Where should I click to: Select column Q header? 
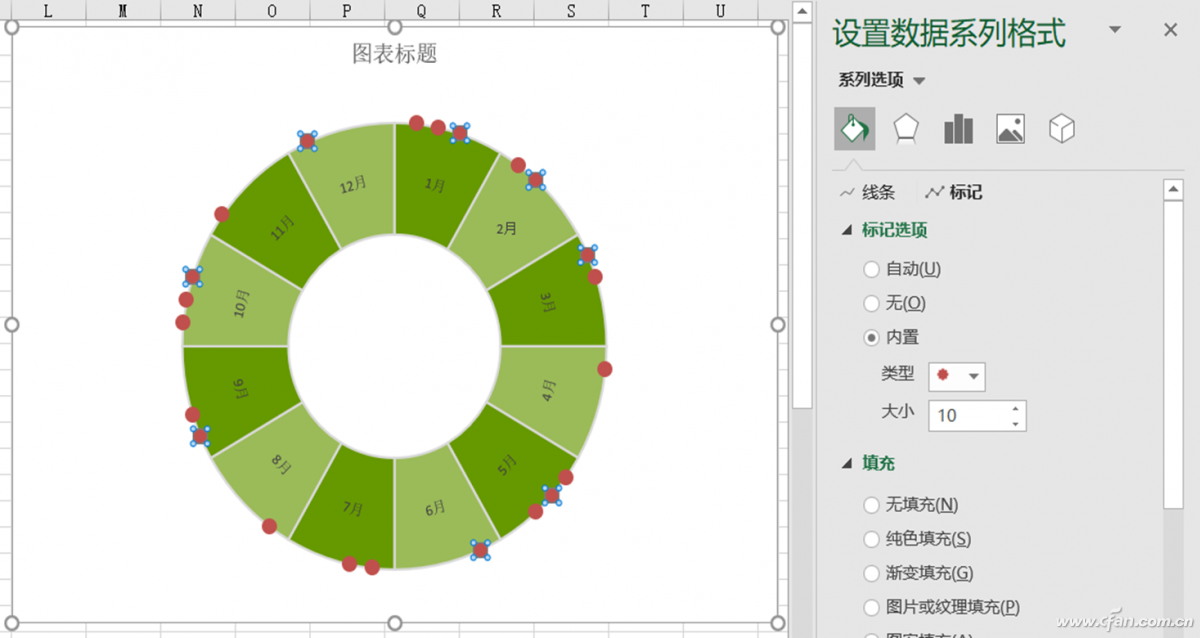pyautogui.click(x=421, y=10)
